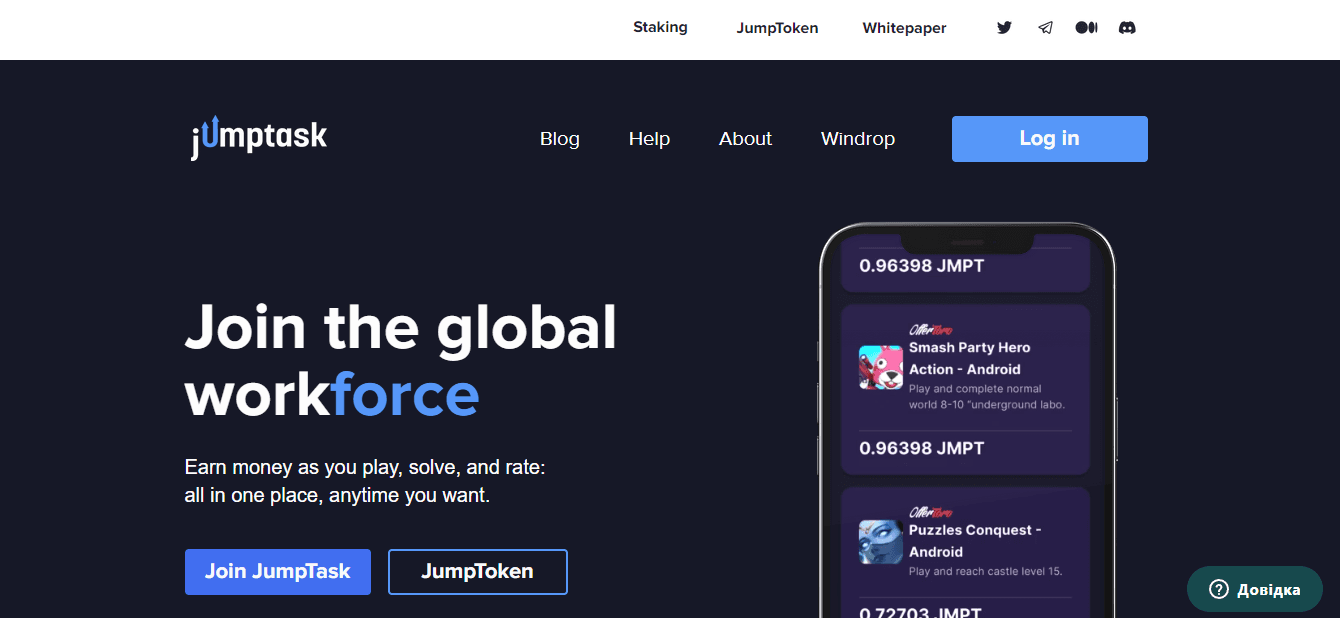Go to the Blog page
This screenshot has height=618, width=1340.
[x=559, y=139]
